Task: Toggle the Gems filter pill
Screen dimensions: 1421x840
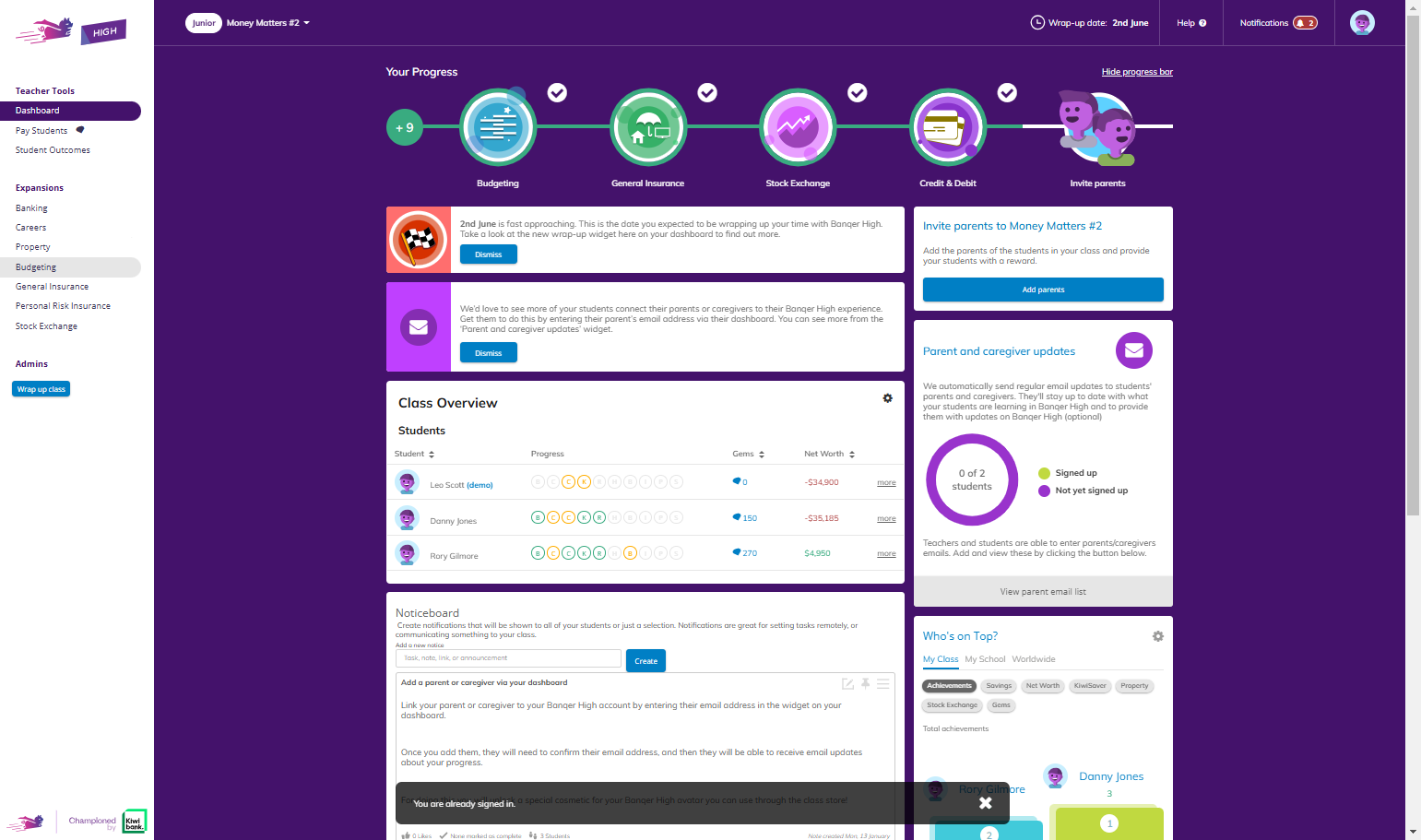Action: (x=1001, y=705)
